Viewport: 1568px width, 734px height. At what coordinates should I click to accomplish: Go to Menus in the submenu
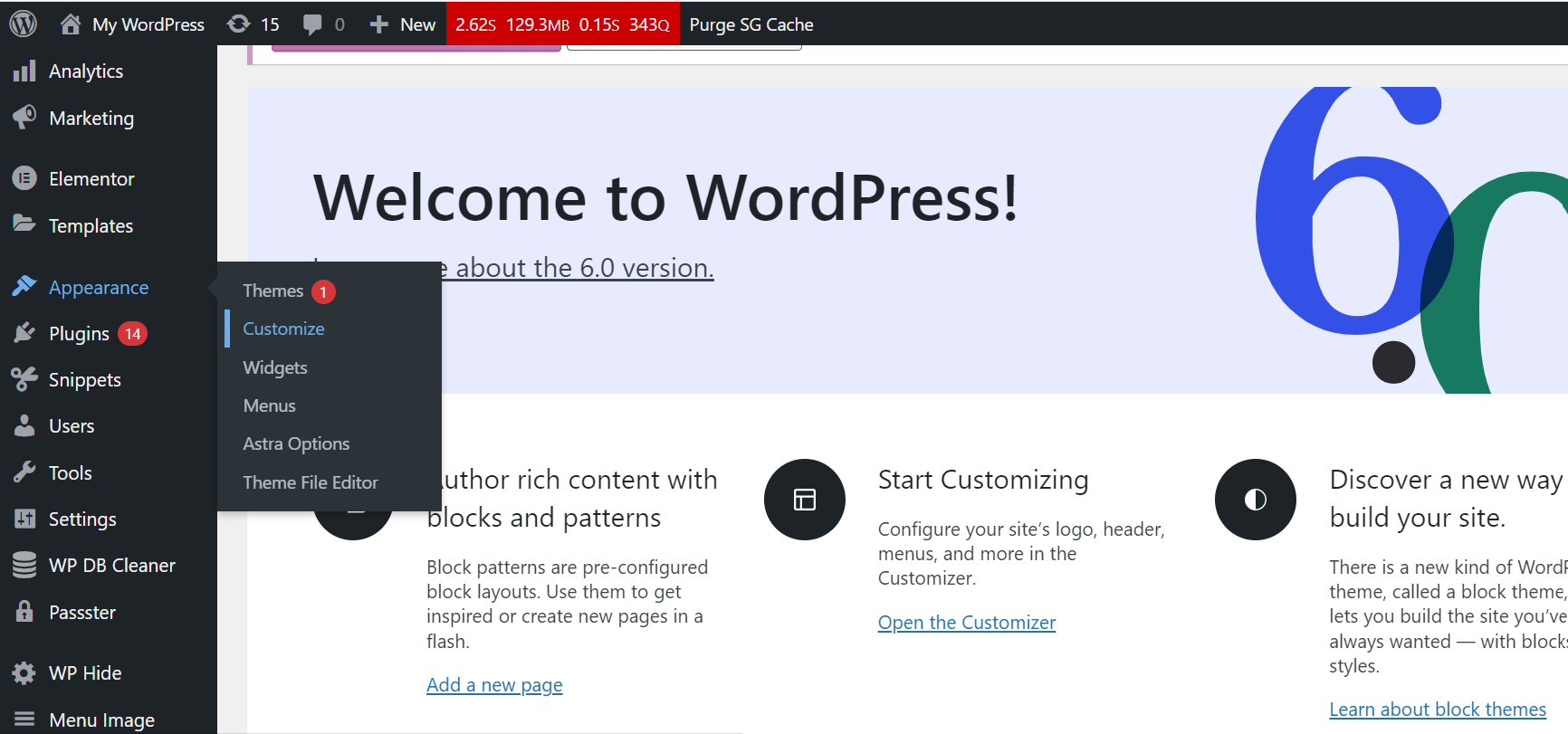pyautogui.click(x=270, y=405)
